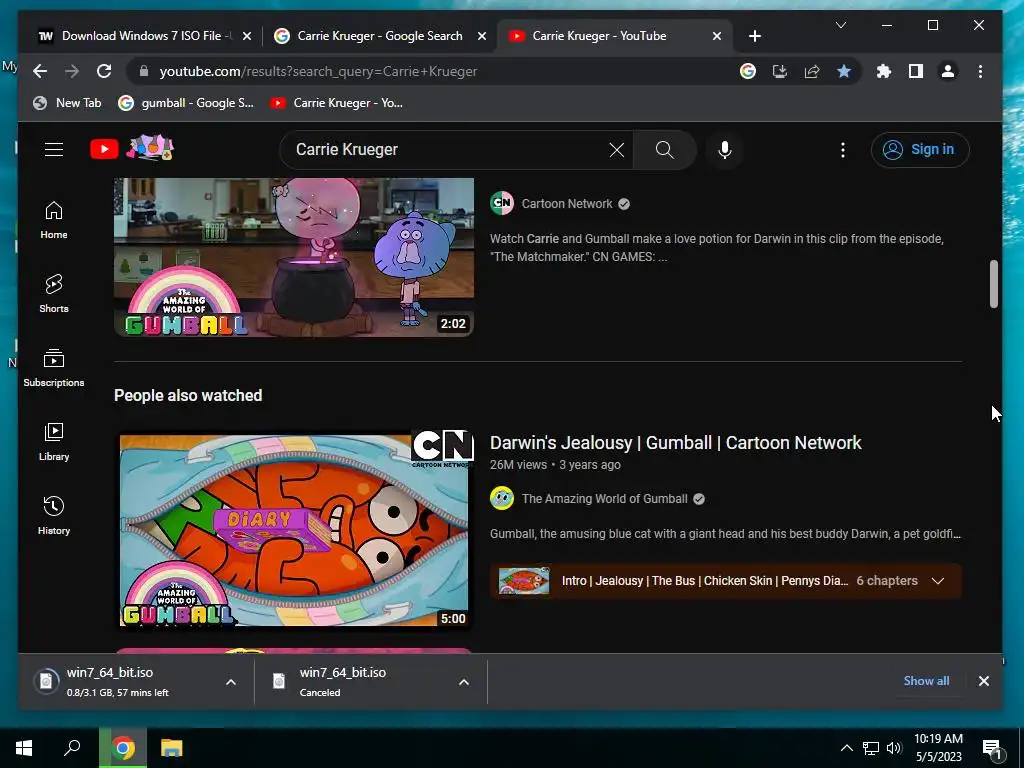
Task: Close the downloads bar
Action: [984, 680]
